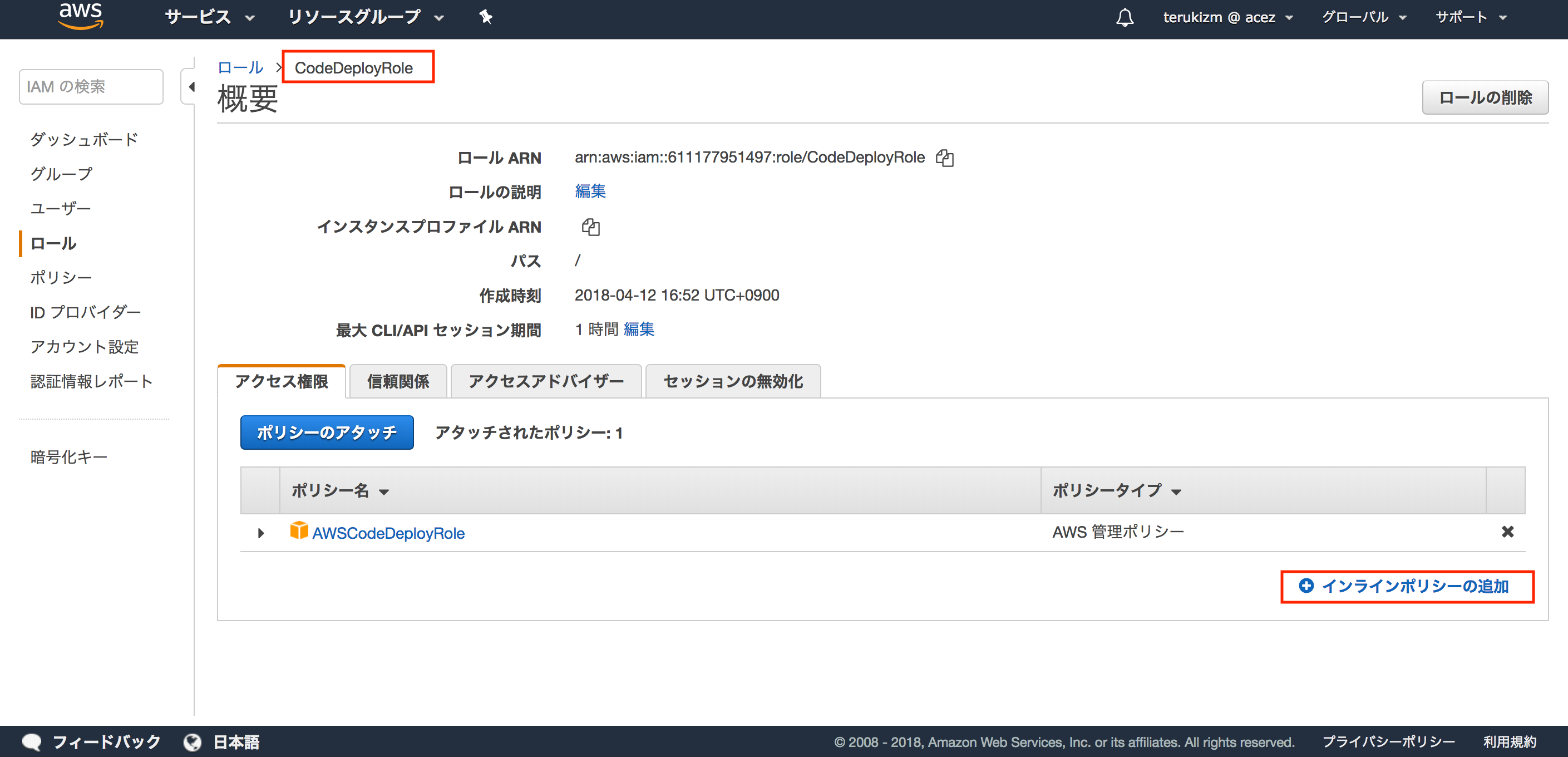Open feedback via the speech bubble icon
The width and height of the screenshot is (1568, 757).
tap(32, 741)
